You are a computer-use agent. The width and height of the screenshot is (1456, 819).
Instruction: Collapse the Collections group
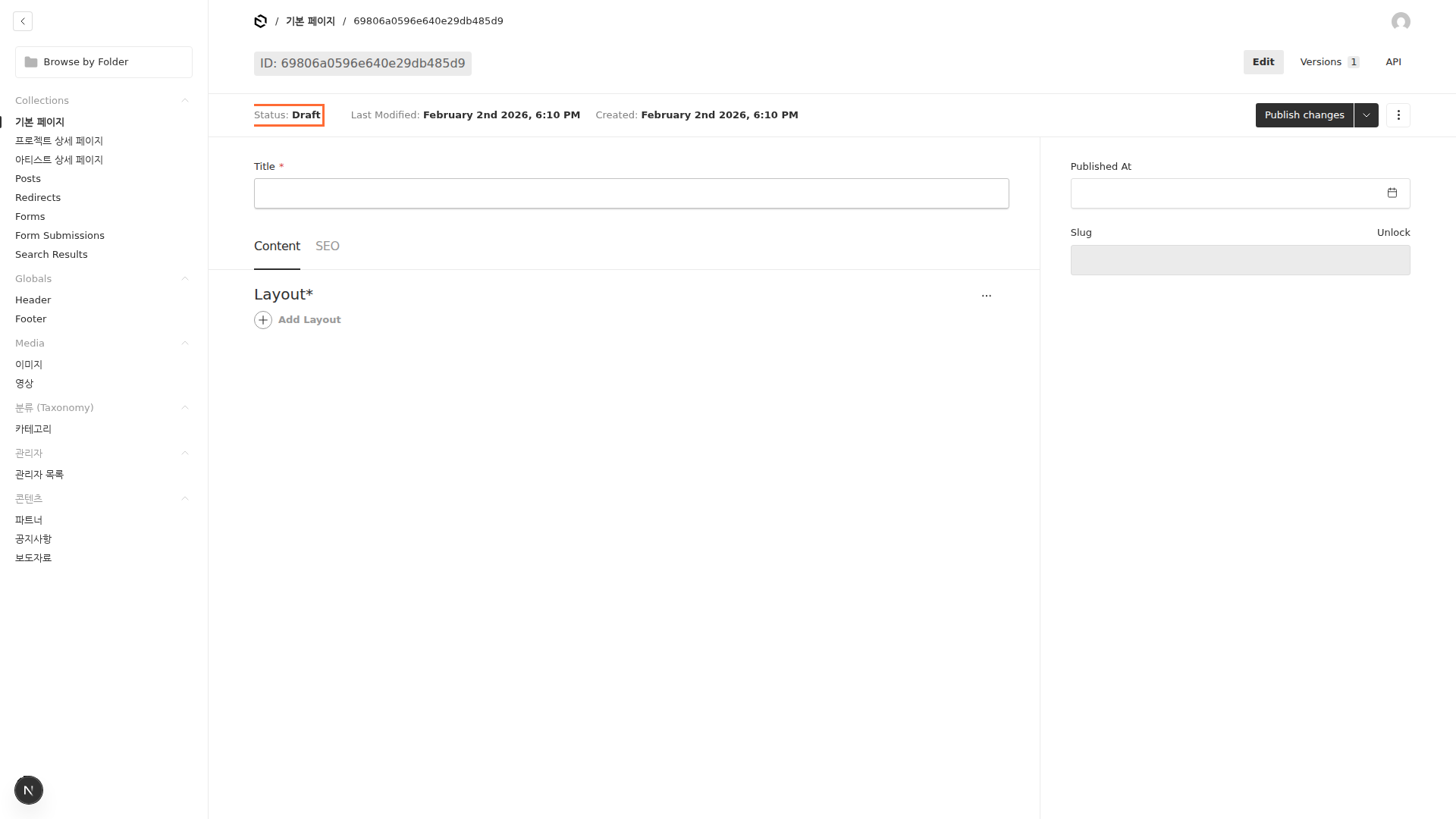tap(184, 101)
